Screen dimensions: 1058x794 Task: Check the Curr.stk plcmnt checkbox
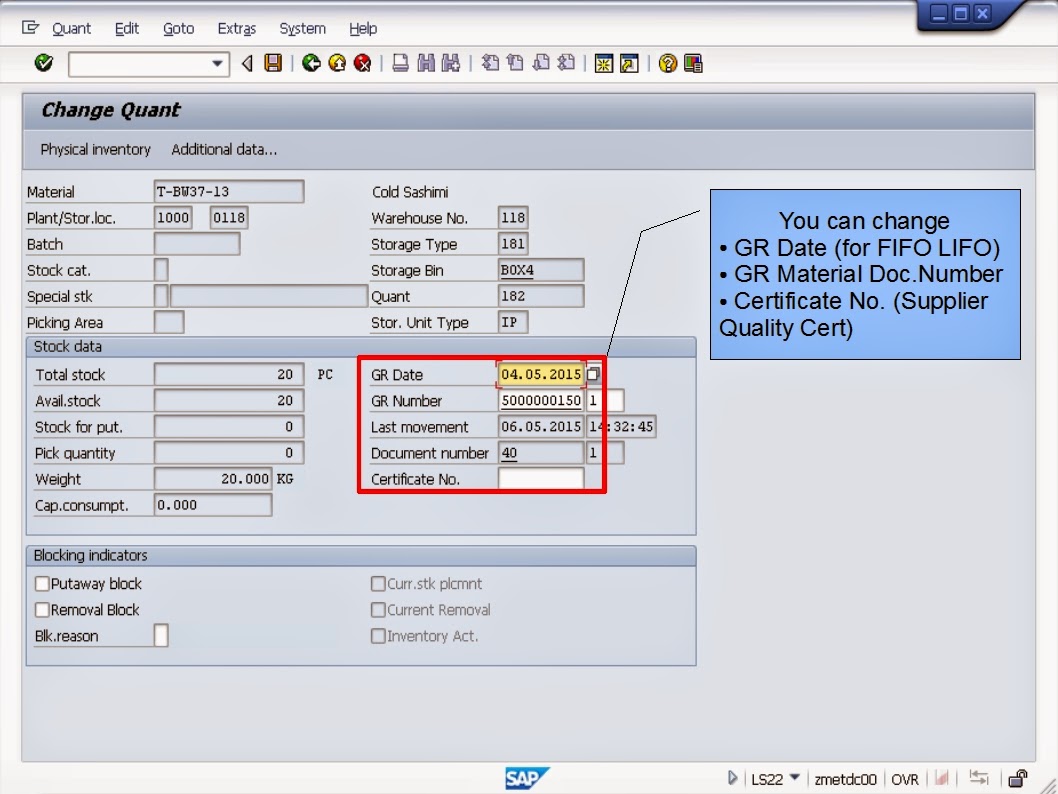(x=378, y=583)
